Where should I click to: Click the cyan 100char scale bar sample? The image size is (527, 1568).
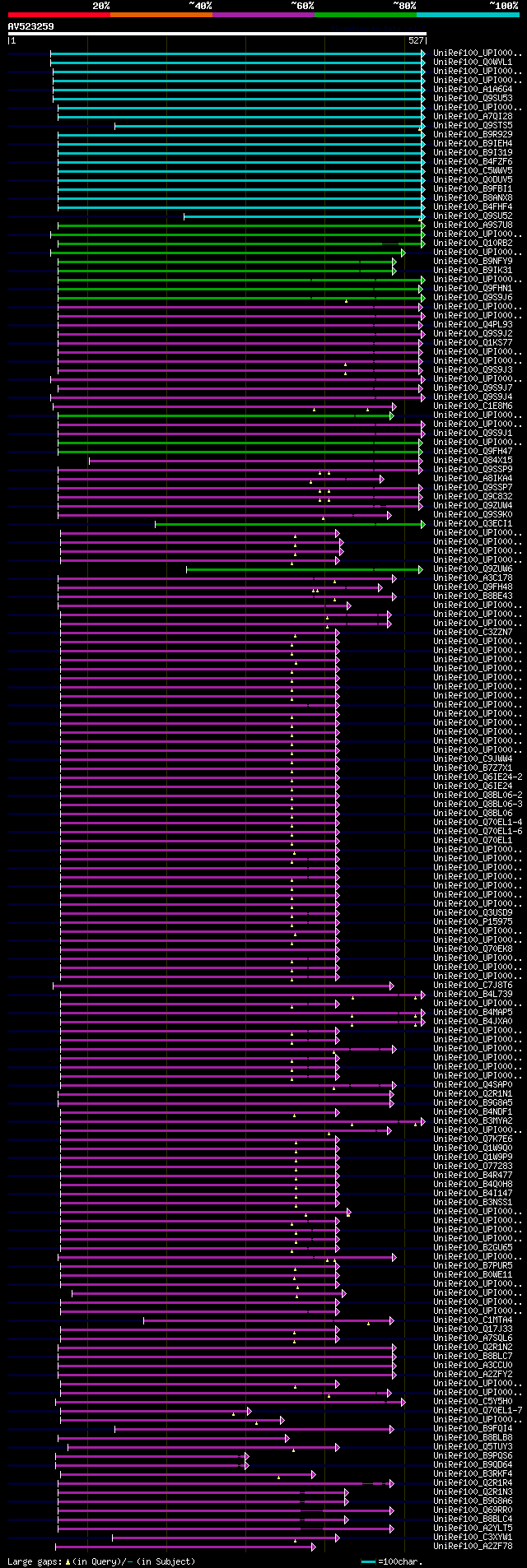click(x=368, y=1561)
